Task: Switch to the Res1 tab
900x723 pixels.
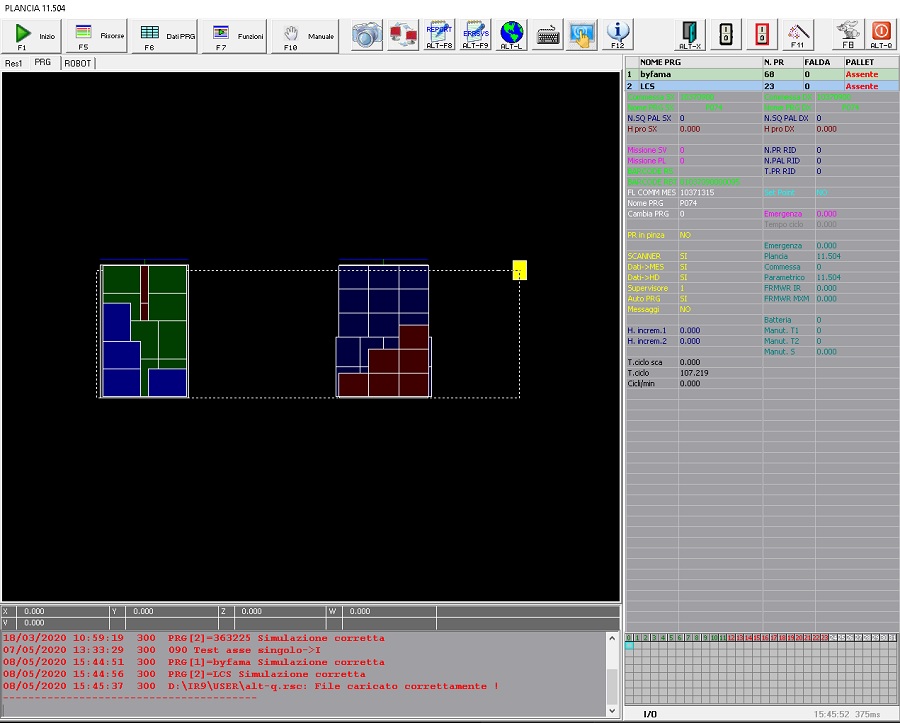Action: (x=14, y=62)
